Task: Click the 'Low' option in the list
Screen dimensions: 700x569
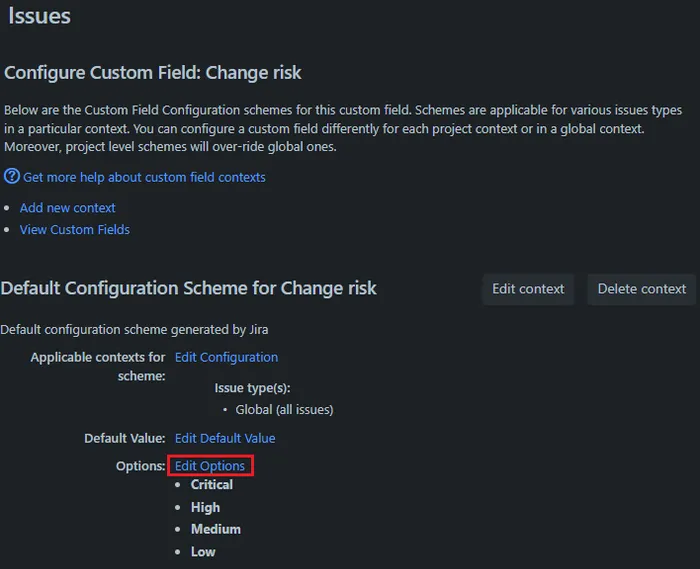Action: tap(203, 552)
